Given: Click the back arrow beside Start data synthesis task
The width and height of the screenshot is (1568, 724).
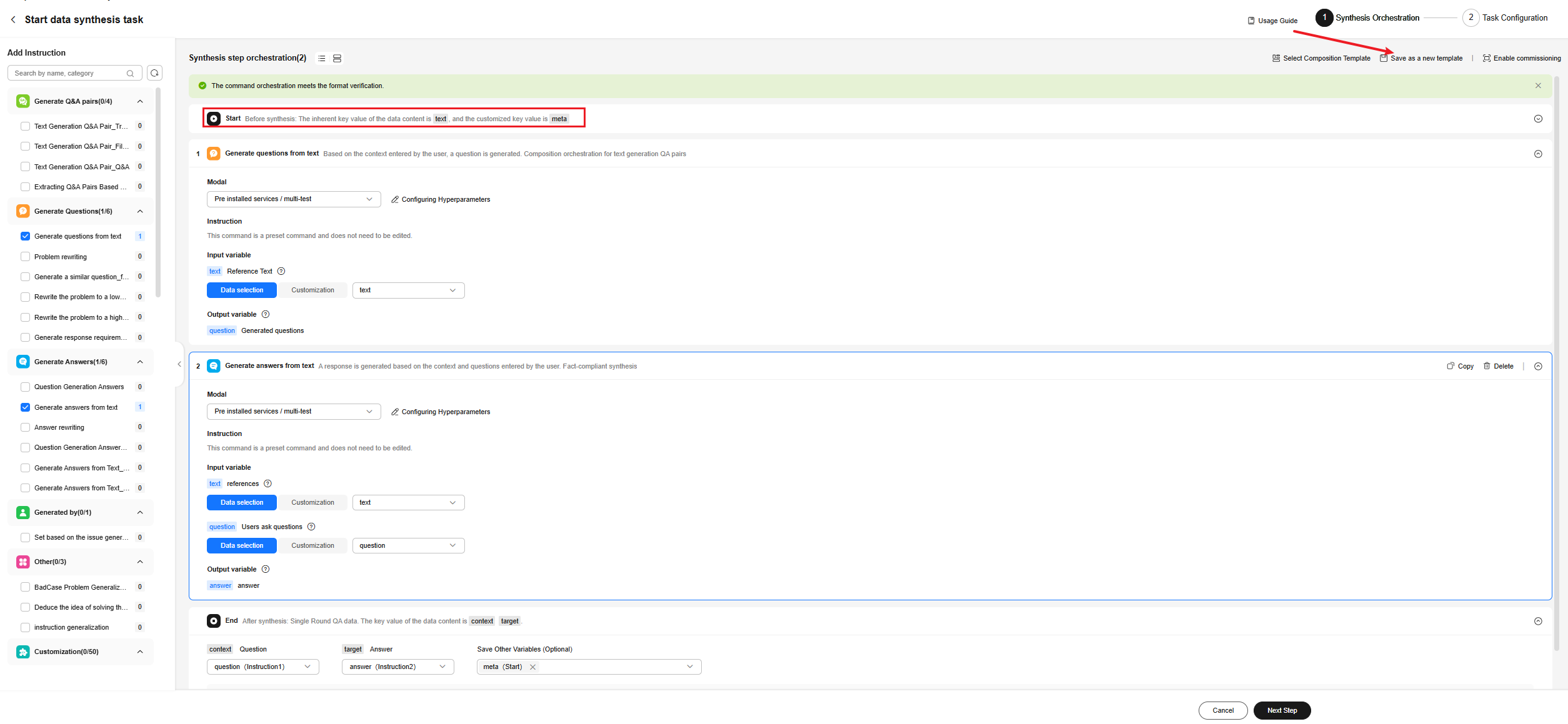Looking at the screenshot, I should [x=13, y=19].
